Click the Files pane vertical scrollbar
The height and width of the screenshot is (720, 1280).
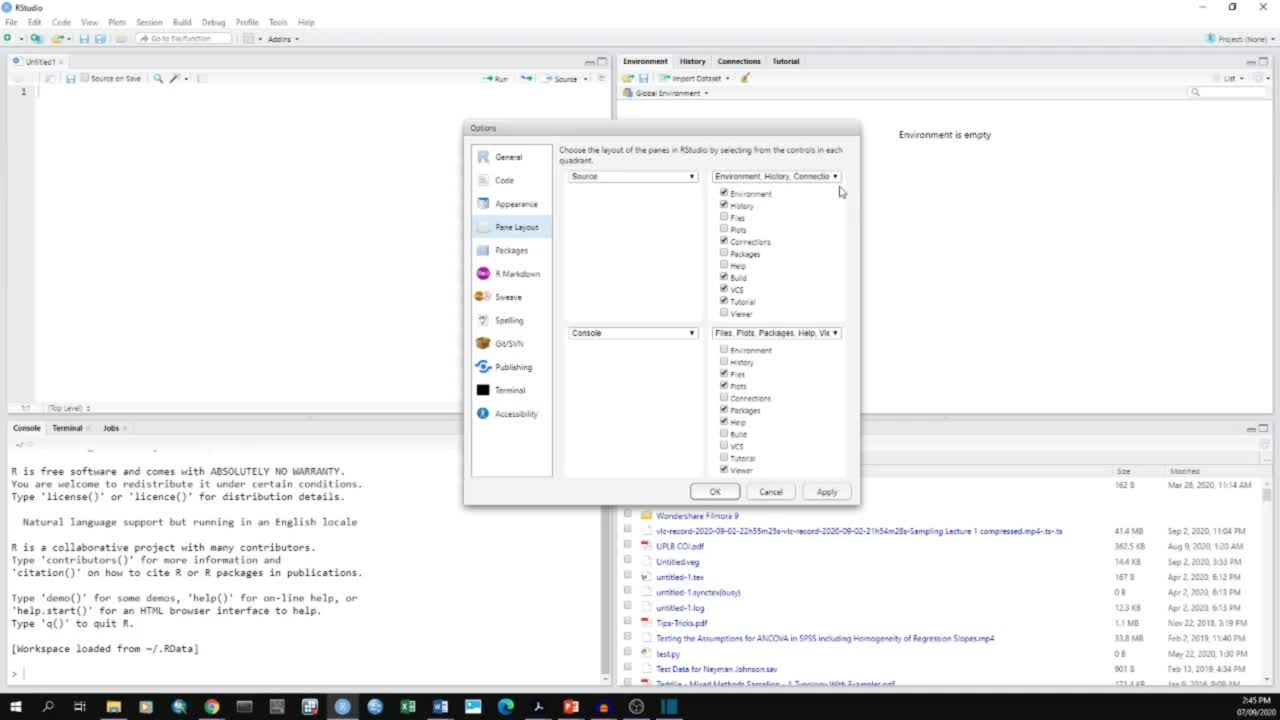coord(1268,580)
